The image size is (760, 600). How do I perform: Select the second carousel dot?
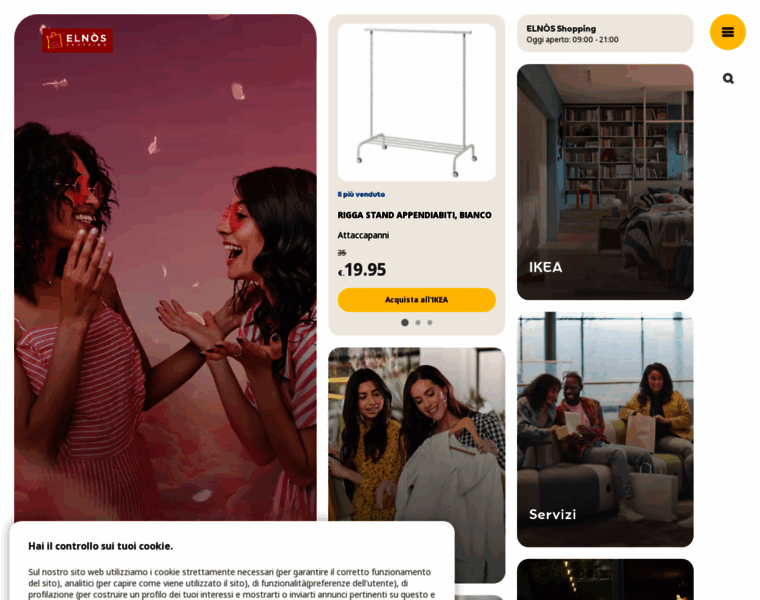[x=418, y=322]
